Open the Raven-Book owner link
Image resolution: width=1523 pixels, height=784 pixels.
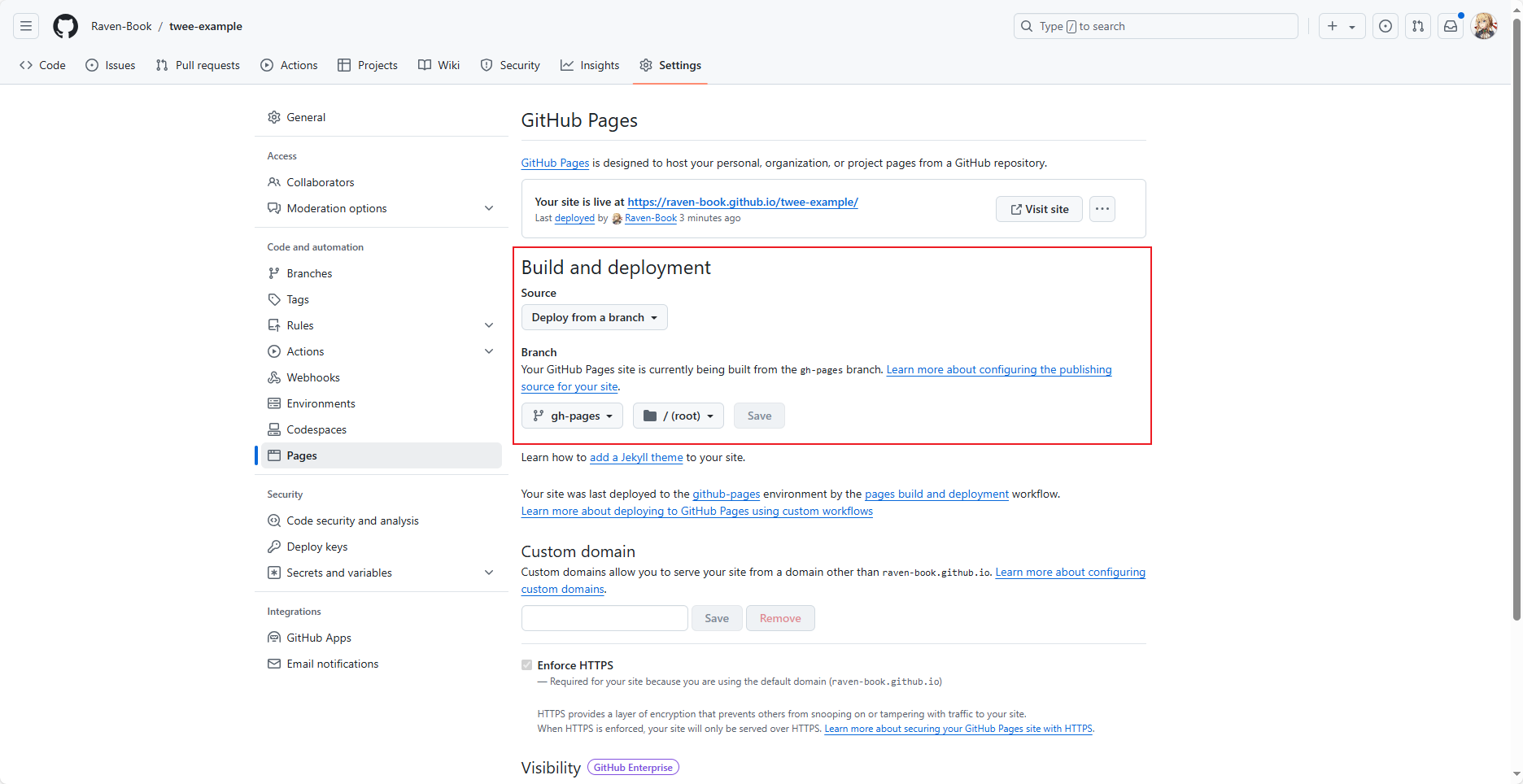point(121,26)
